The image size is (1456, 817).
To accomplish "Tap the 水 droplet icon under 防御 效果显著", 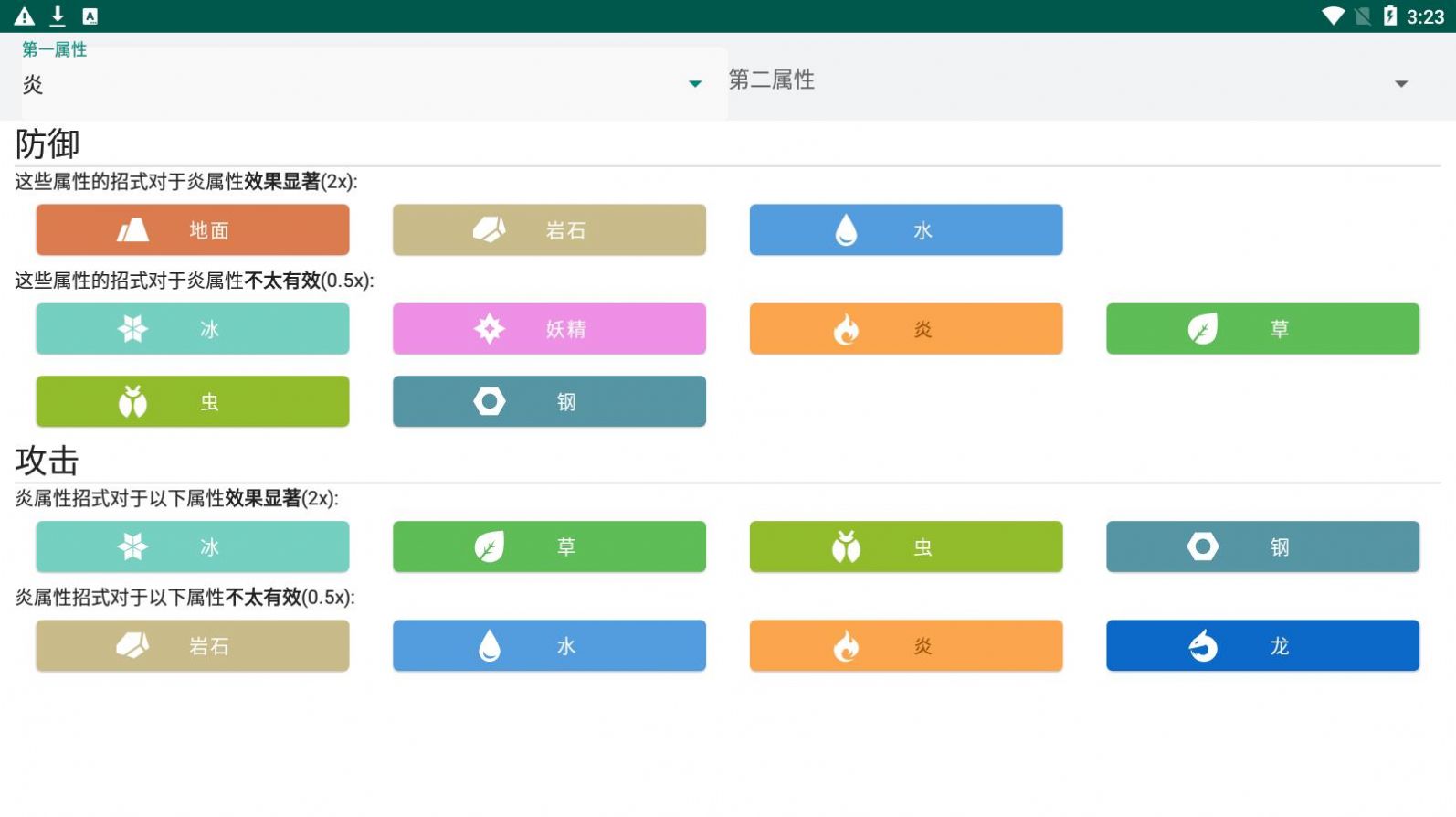I will (x=846, y=230).
